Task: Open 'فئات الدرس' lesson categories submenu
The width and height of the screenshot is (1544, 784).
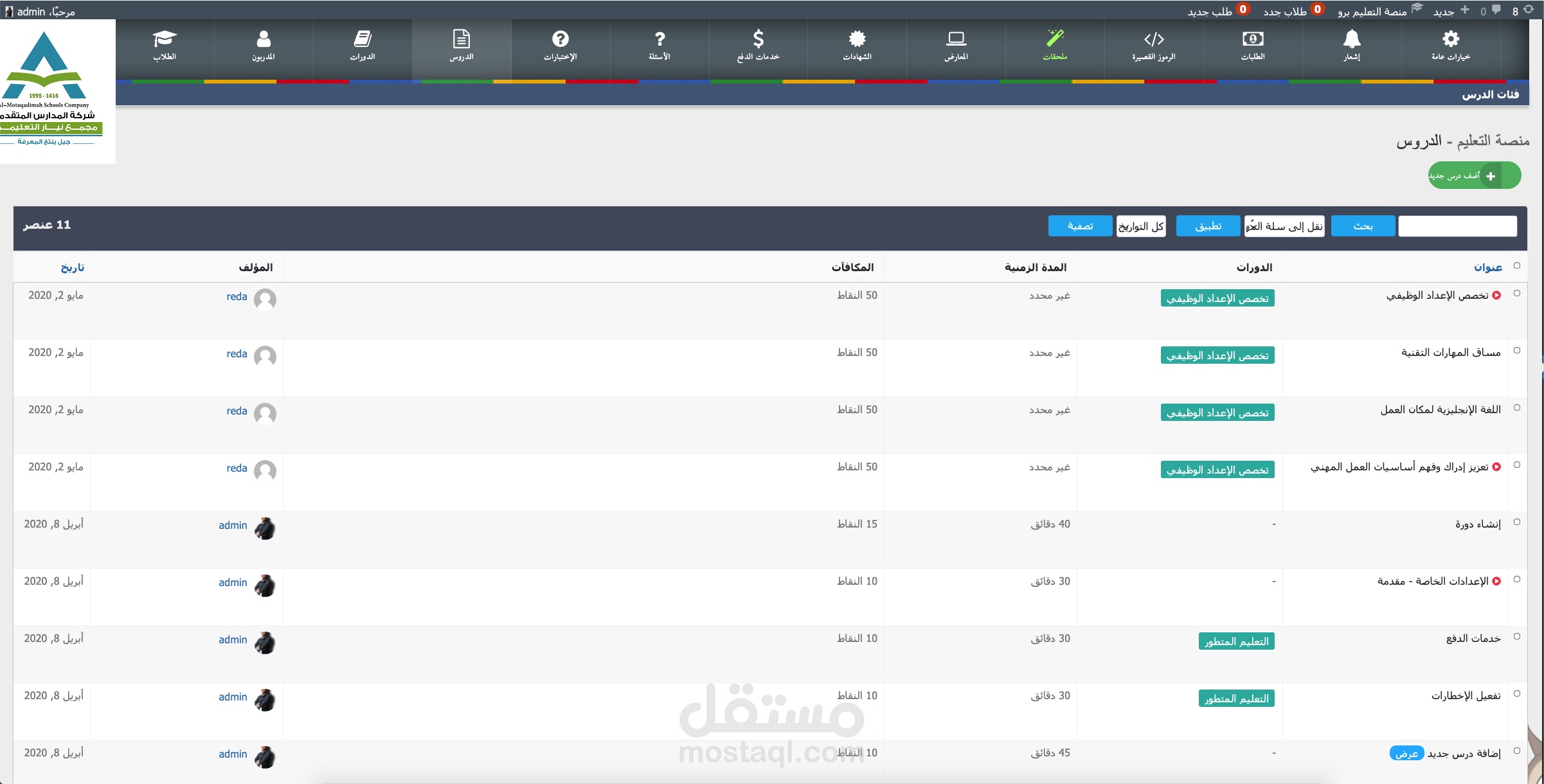Action: tap(1490, 94)
